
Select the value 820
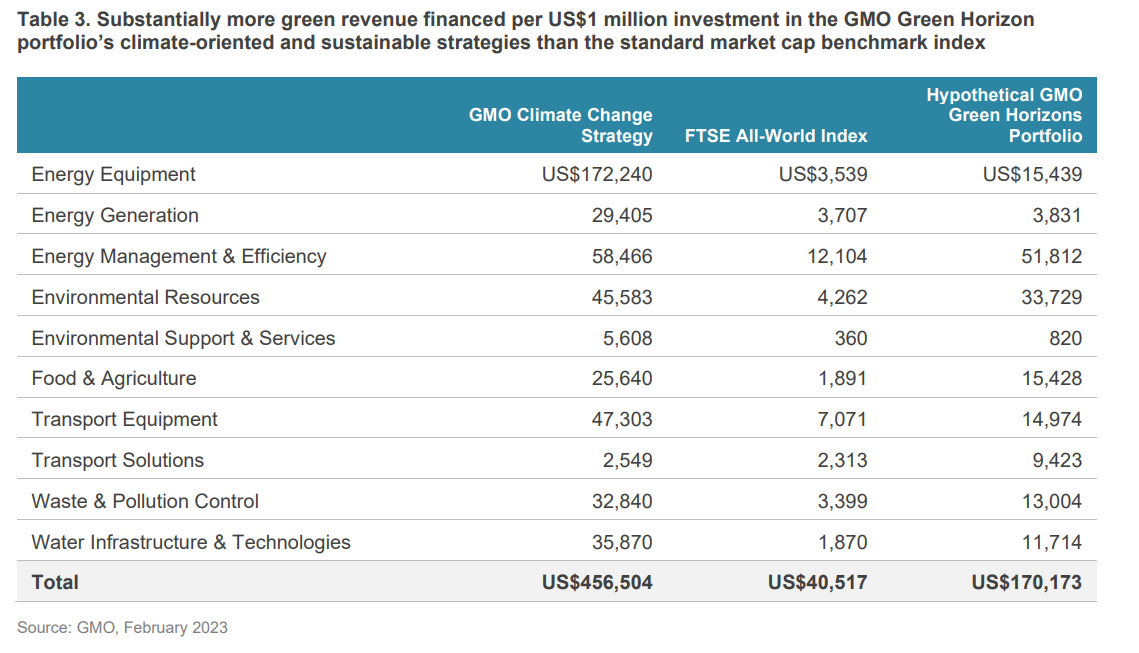1066,338
